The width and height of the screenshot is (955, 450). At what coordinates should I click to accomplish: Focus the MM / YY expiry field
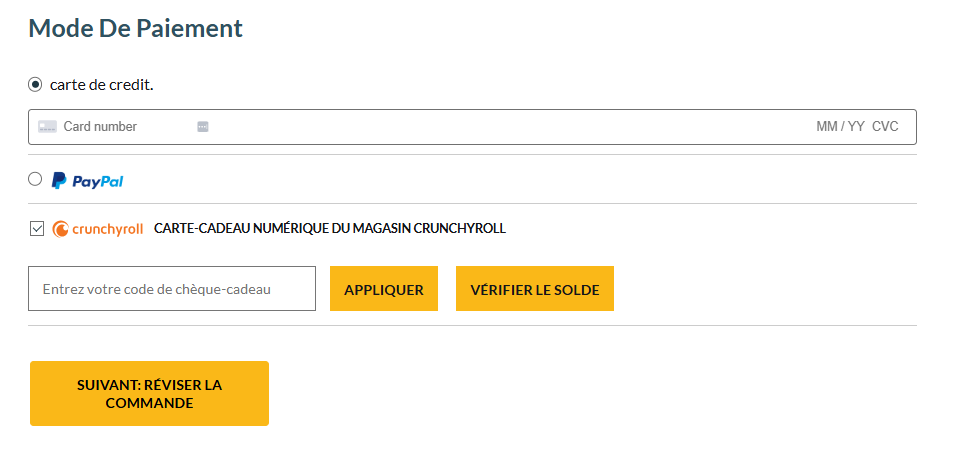pyautogui.click(x=840, y=127)
